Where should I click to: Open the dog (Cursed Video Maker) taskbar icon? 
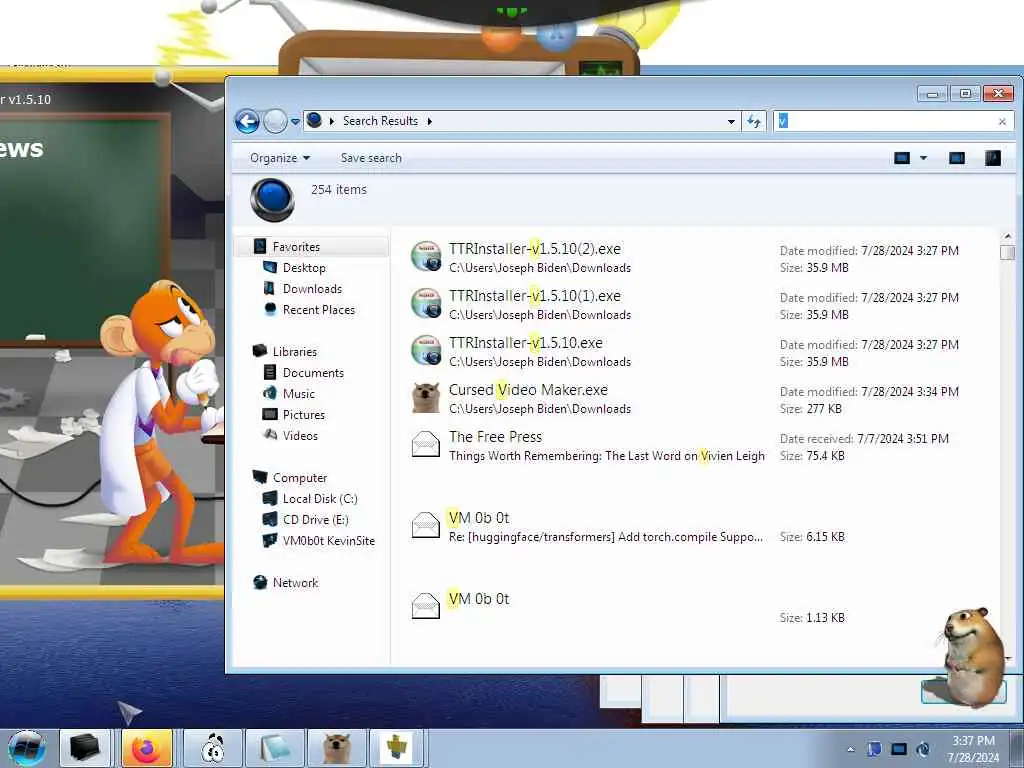[x=336, y=748]
